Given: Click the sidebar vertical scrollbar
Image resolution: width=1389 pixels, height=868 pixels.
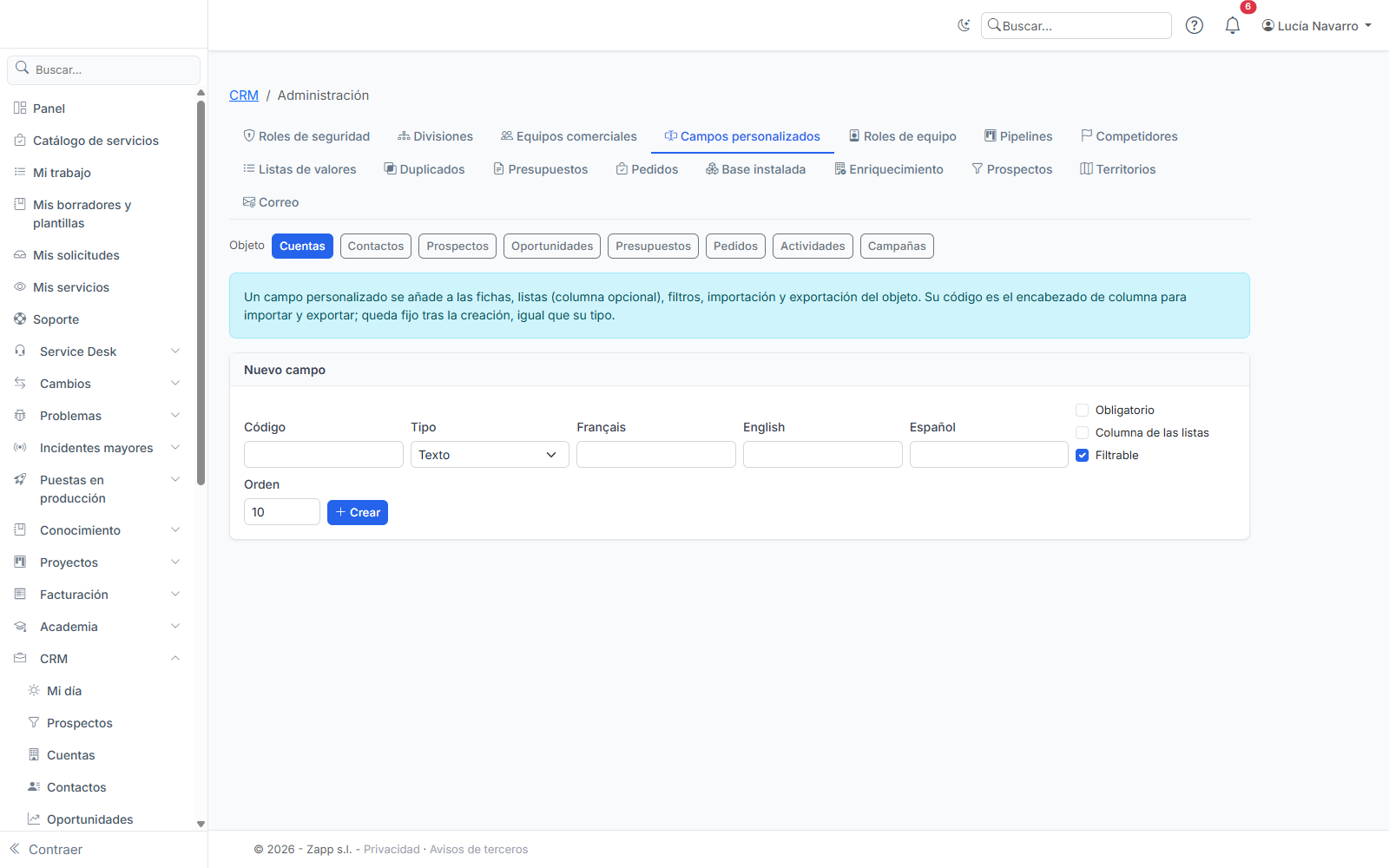Looking at the screenshot, I should tap(201, 293).
